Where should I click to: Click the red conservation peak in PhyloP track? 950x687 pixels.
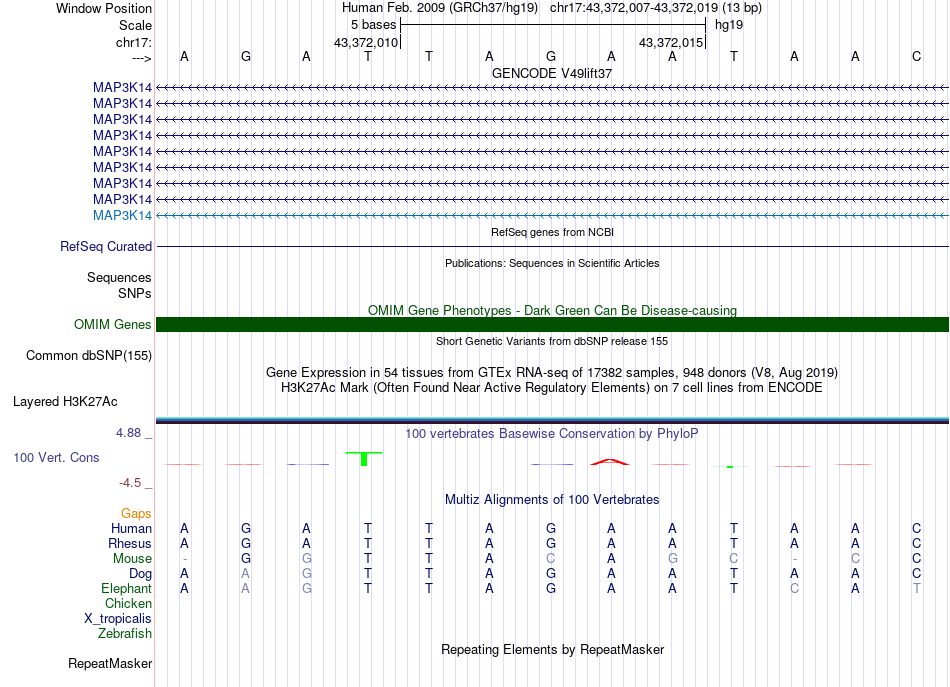click(x=610, y=462)
